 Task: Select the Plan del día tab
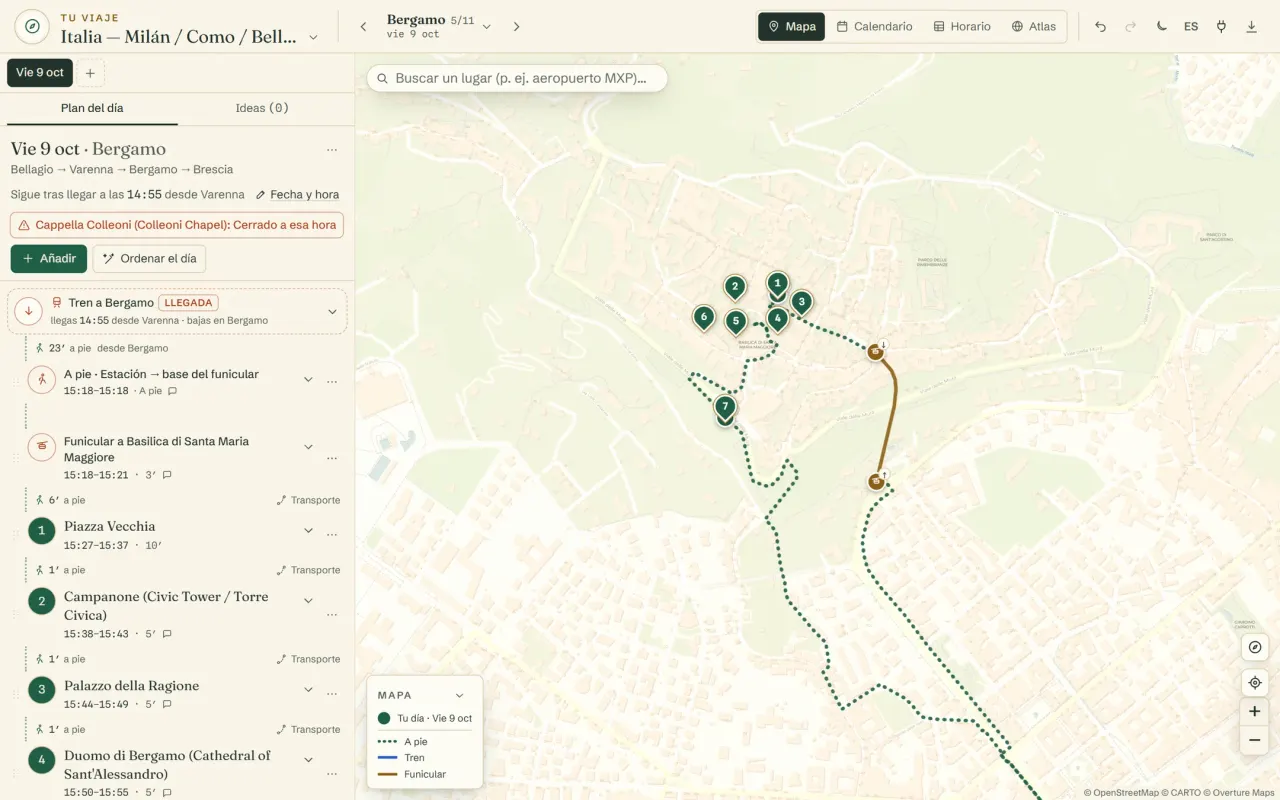click(x=92, y=108)
